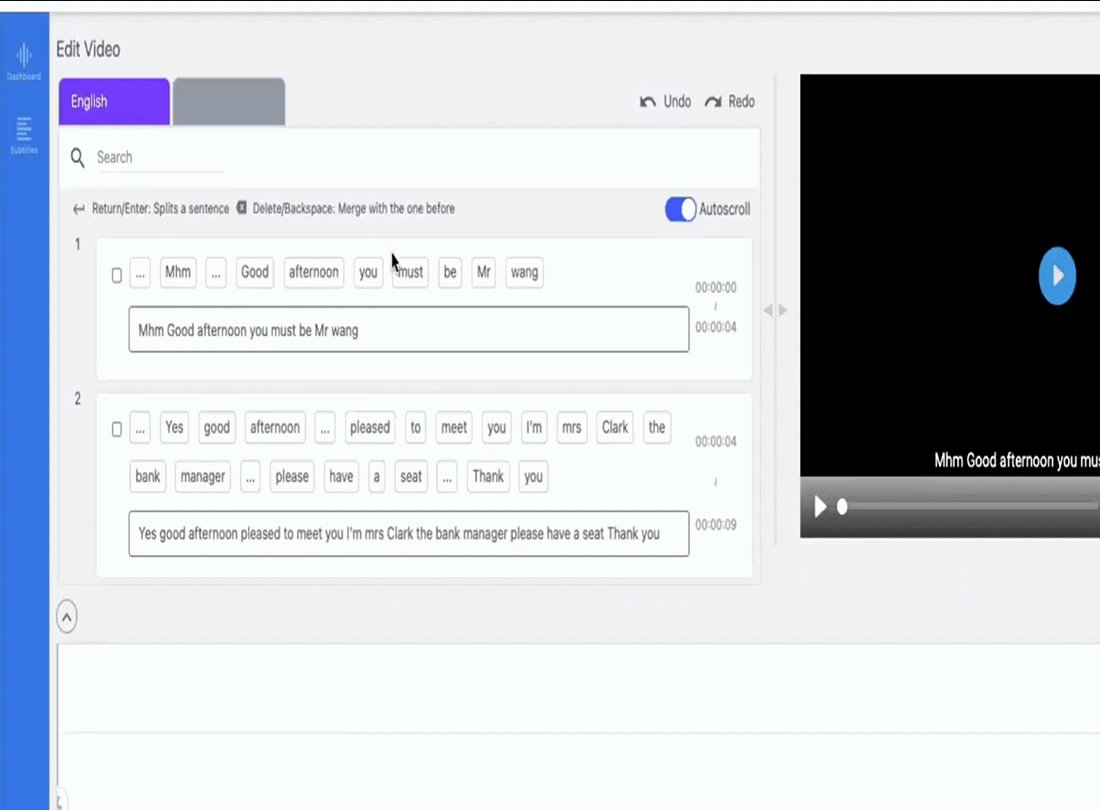Click the 00:00:00 start timestamp
This screenshot has height=810, width=1100.
716,288
